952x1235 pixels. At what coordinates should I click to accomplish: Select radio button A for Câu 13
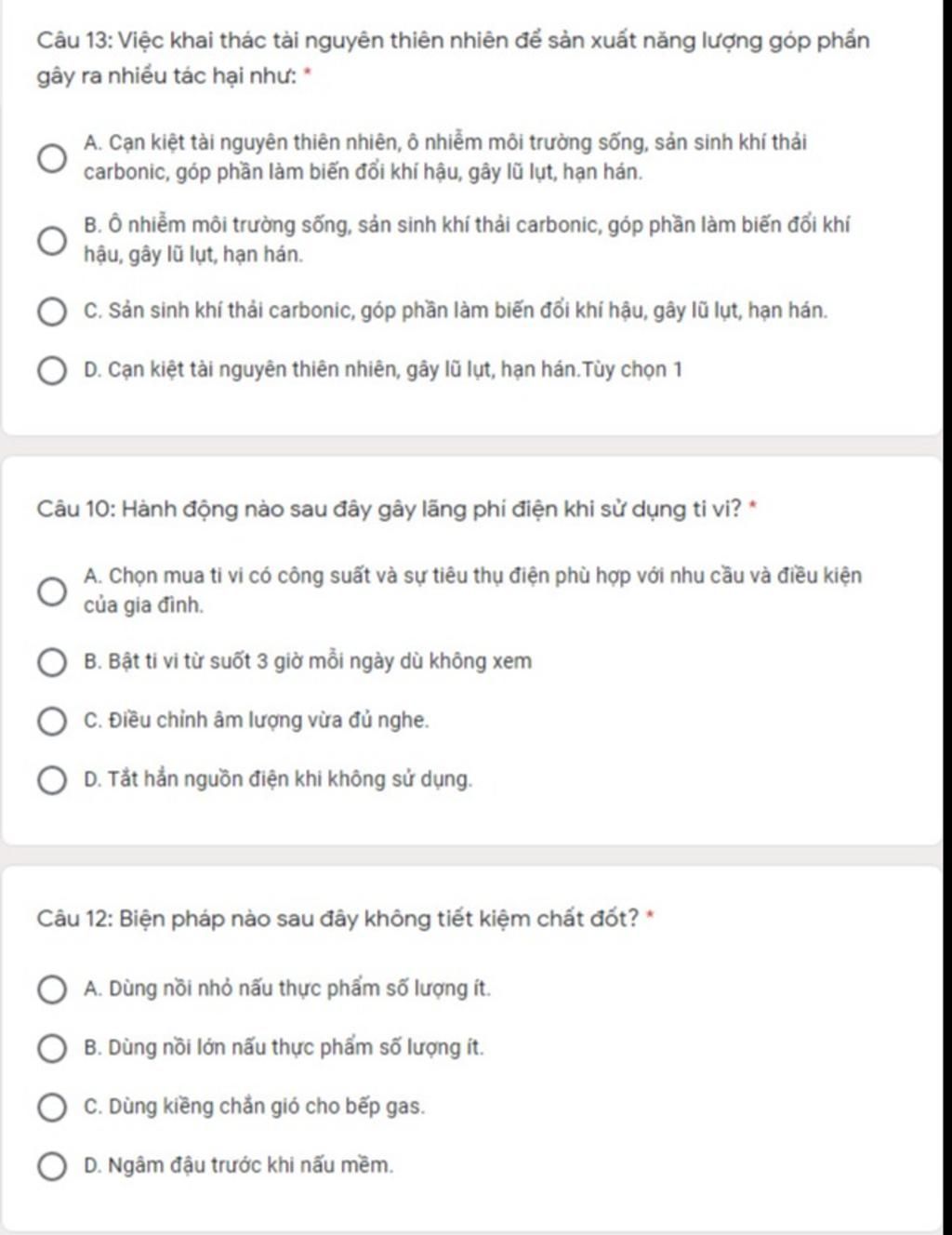[51, 158]
